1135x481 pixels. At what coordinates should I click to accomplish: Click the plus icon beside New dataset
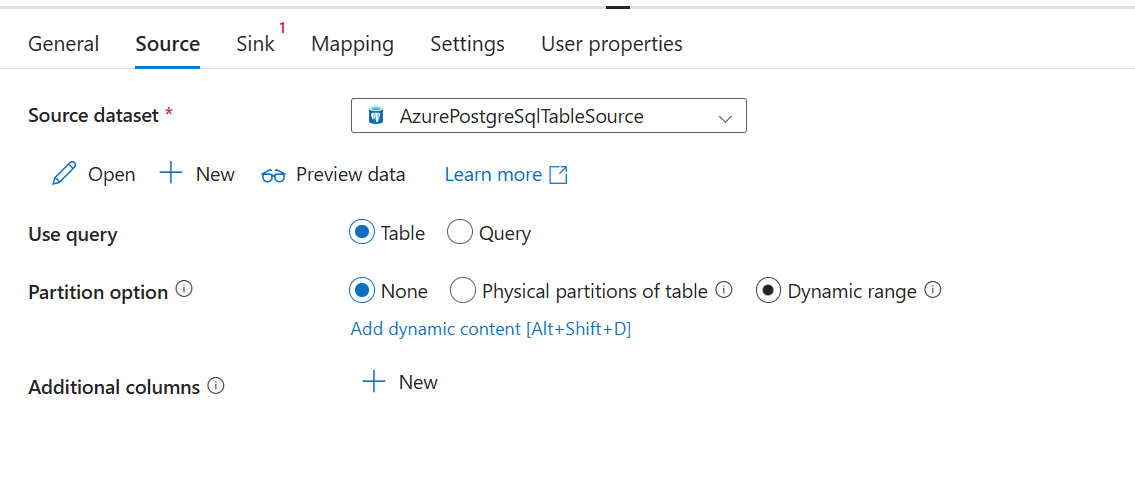point(171,173)
